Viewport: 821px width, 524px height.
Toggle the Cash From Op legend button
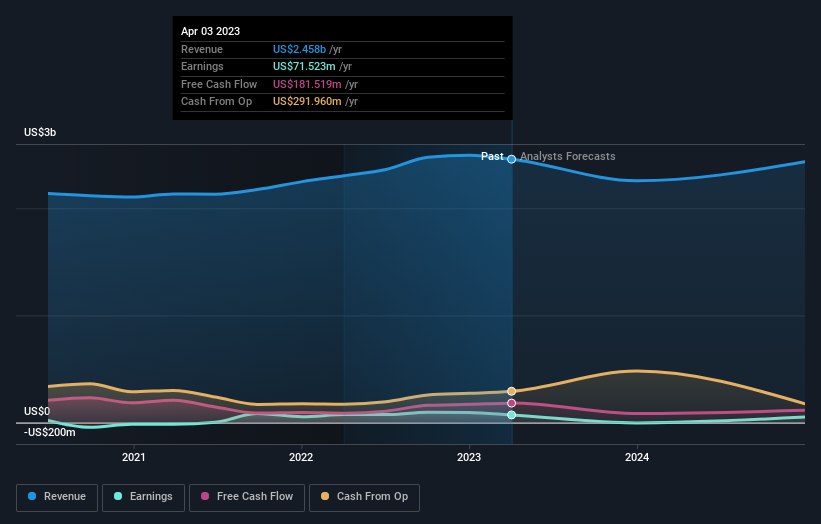(x=364, y=497)
